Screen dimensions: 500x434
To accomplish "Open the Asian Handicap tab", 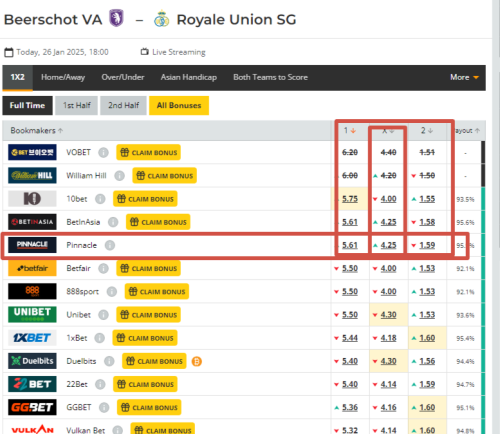I will [189, 77].
